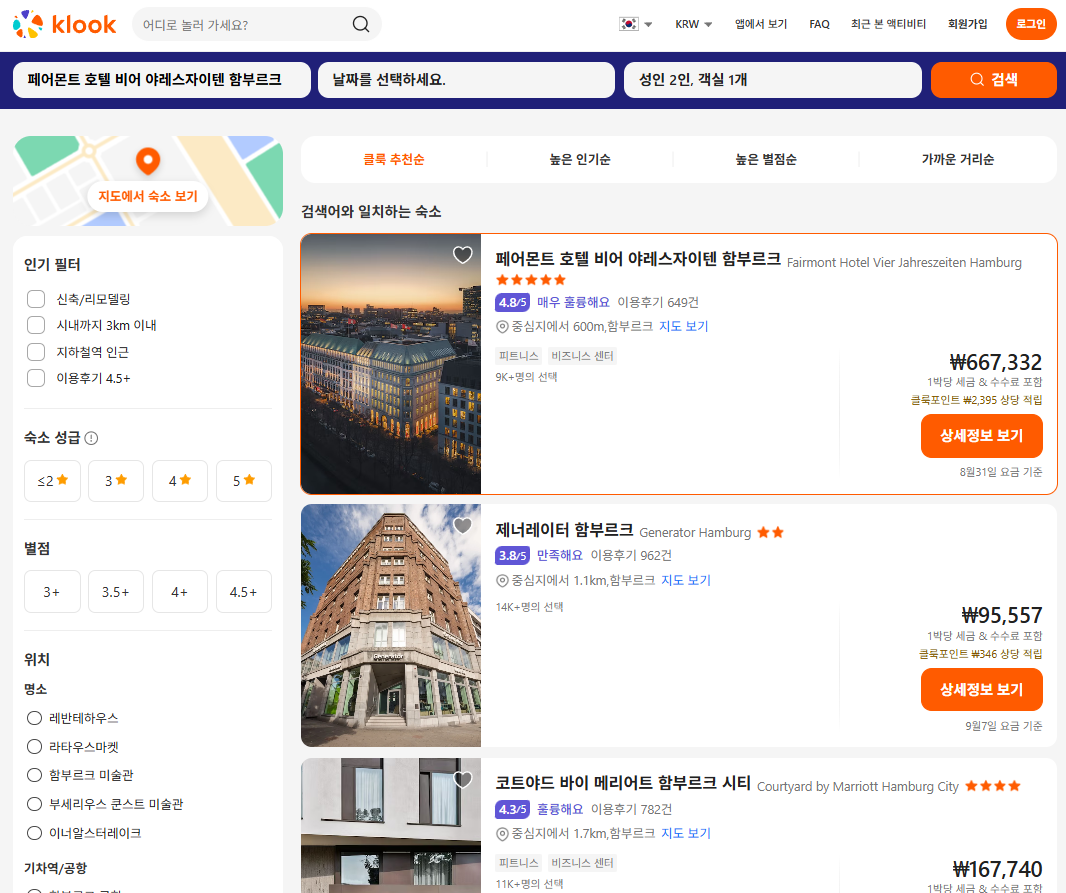Open the KRW currency dropdown

tap(693, 24)
